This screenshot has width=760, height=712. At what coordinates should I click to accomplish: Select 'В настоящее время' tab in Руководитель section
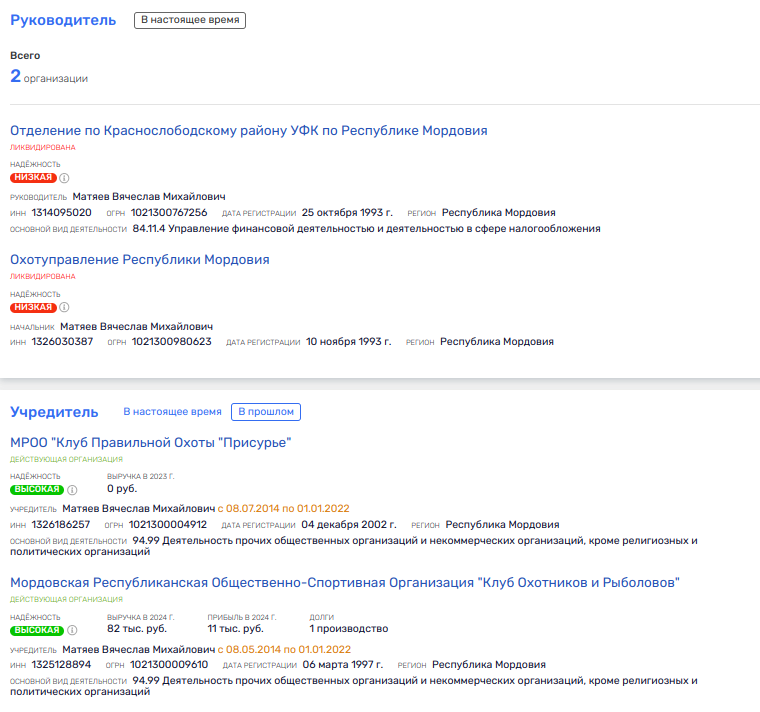pos(190,20)
